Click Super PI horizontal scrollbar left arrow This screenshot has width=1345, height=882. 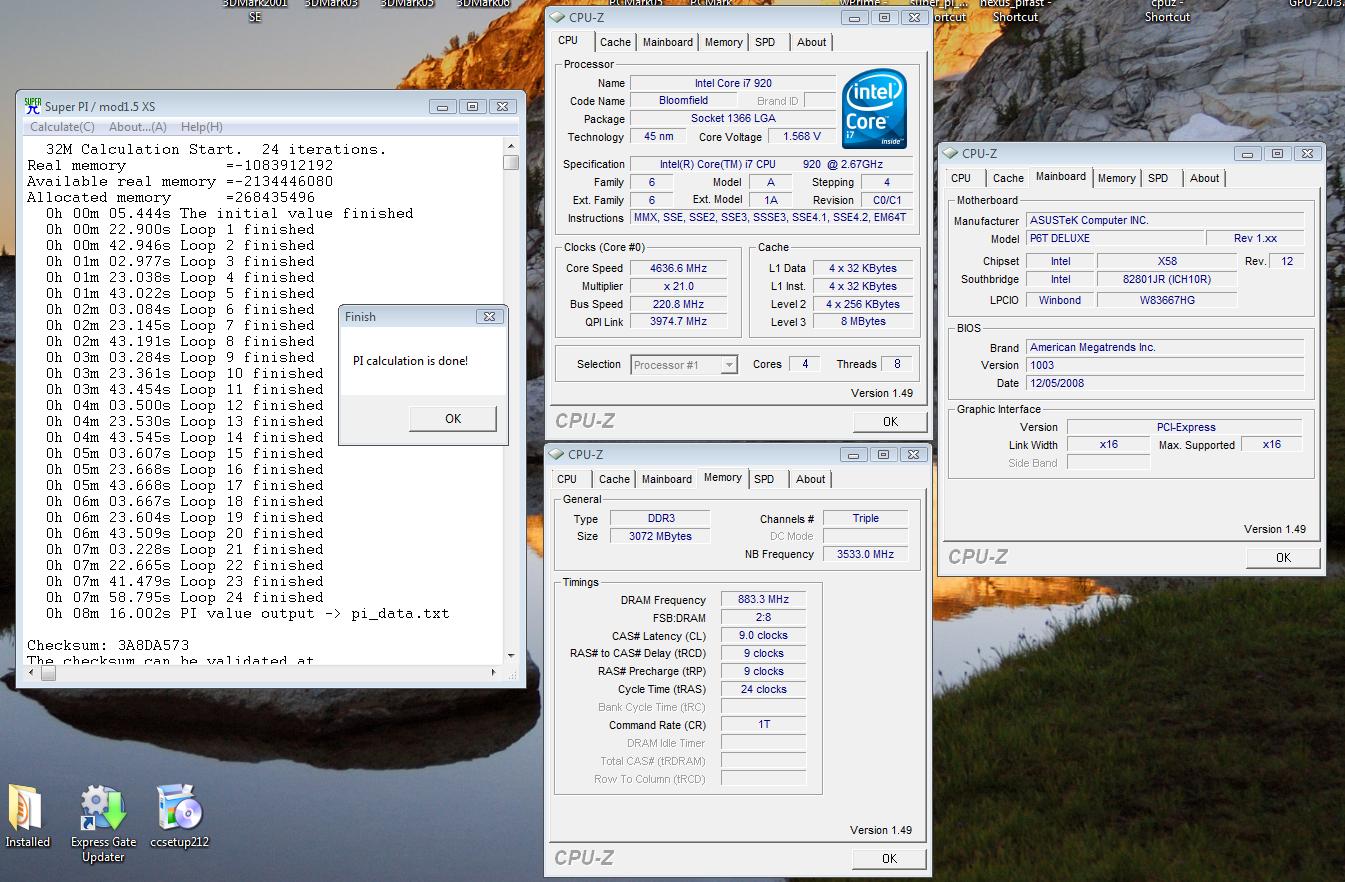[32, 673]
